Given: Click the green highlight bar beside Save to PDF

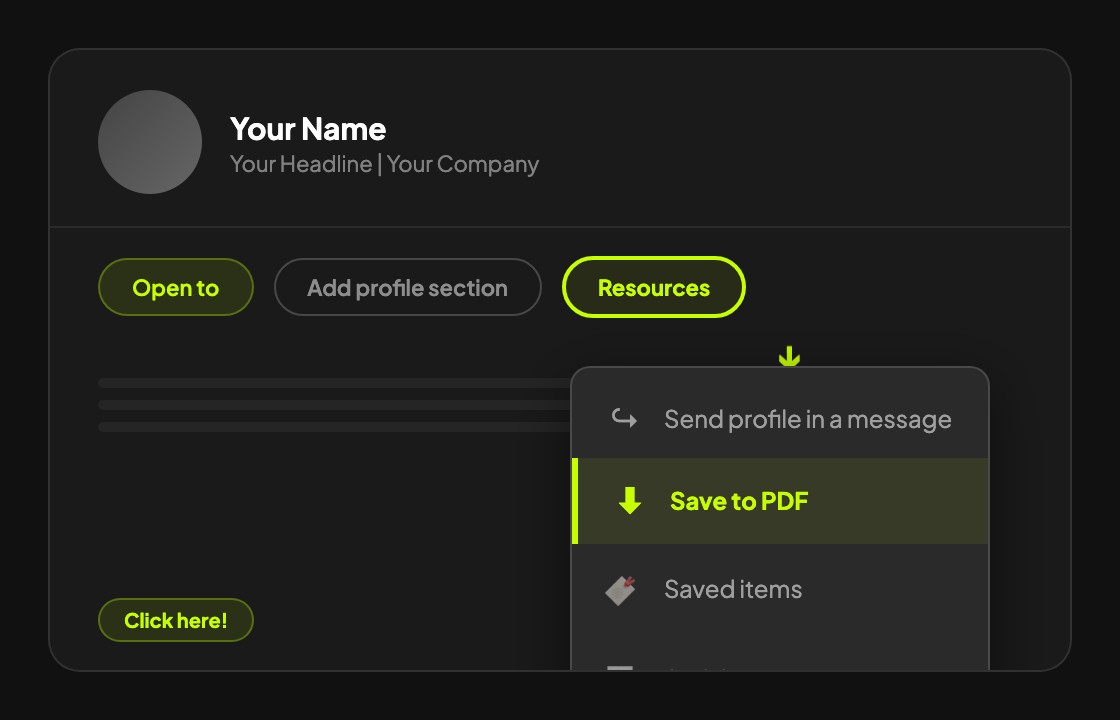Looking at the screenshot, I should tap(577, 501).
